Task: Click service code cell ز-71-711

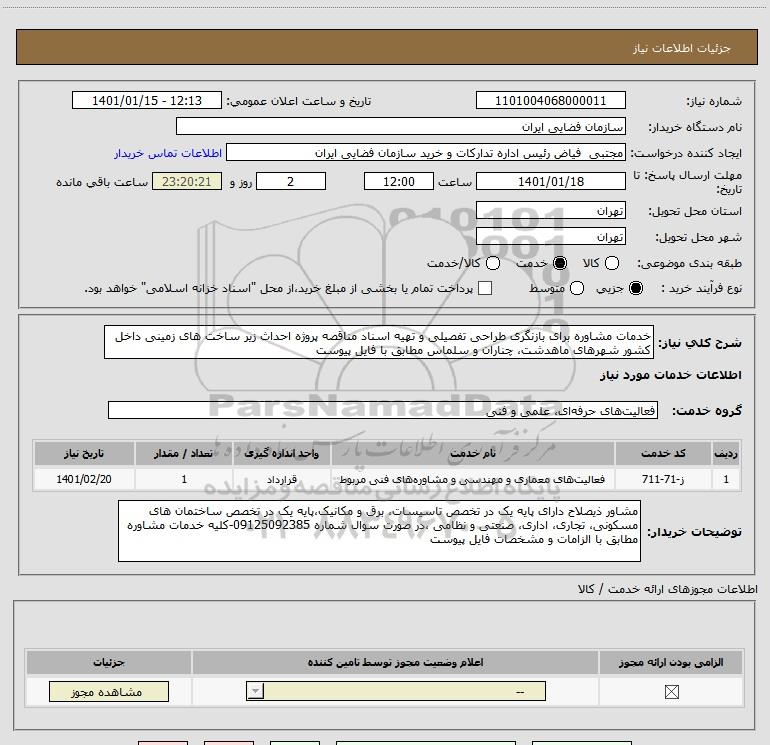Action: [x=663, y=479]
